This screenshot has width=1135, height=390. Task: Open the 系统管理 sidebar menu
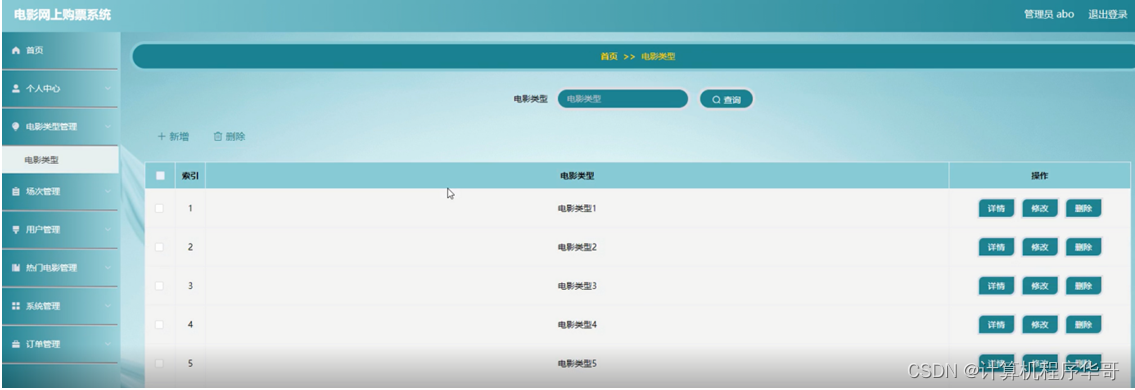(59, 306)
